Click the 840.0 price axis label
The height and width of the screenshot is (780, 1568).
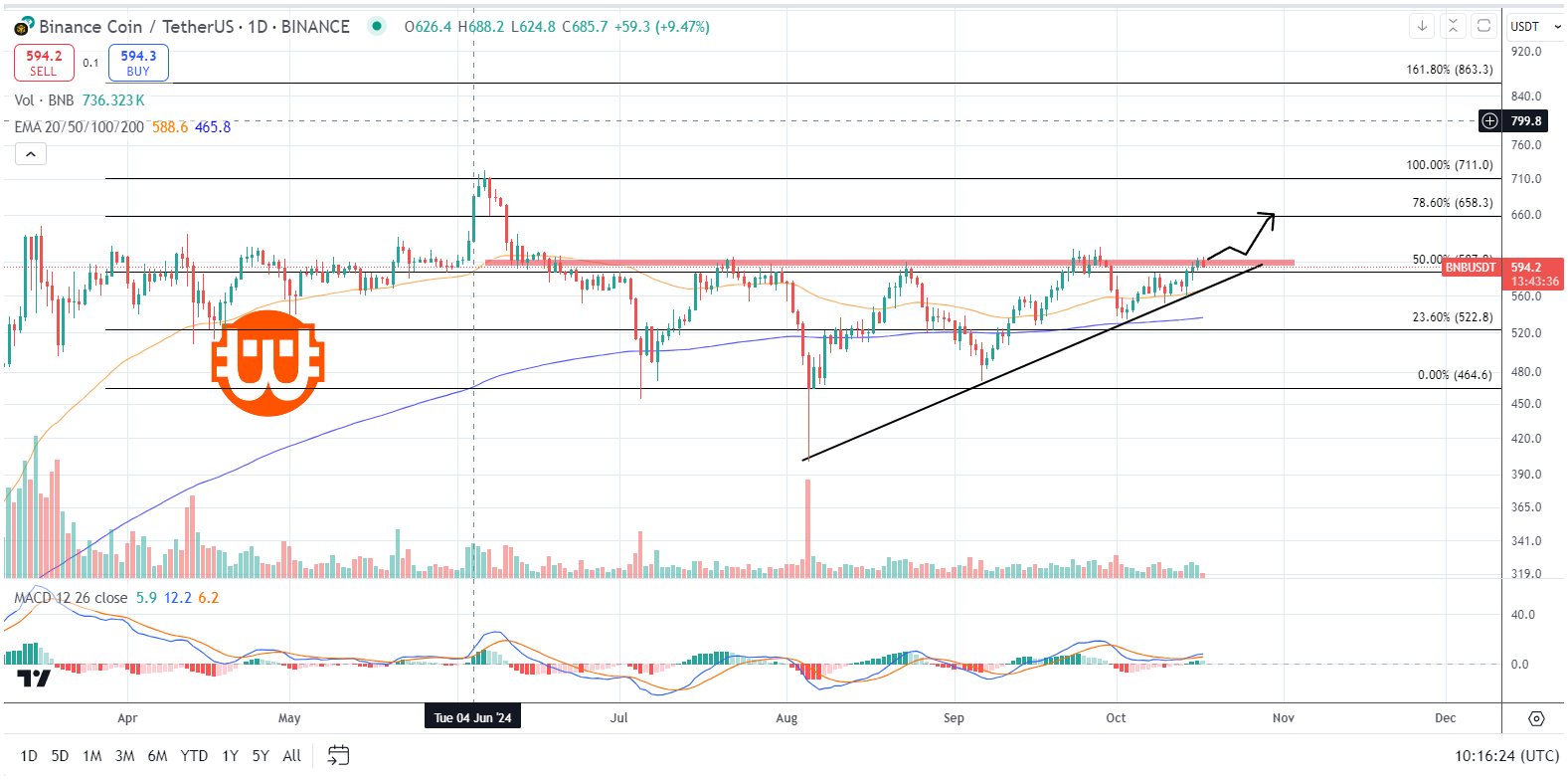tap(1526, 97)
